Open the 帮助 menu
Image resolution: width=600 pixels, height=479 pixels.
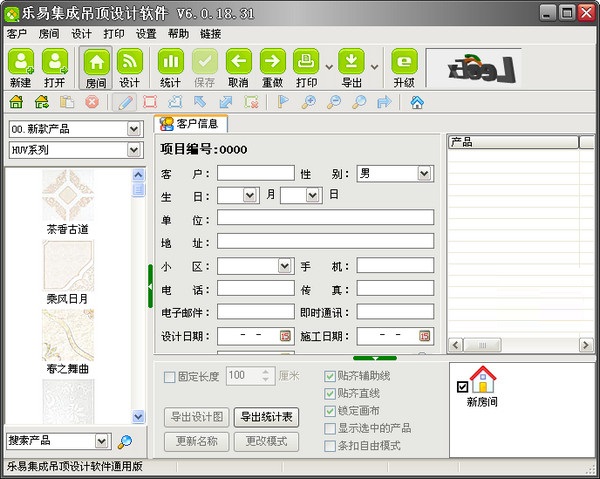pyautogui.click(x=178, y=34)
